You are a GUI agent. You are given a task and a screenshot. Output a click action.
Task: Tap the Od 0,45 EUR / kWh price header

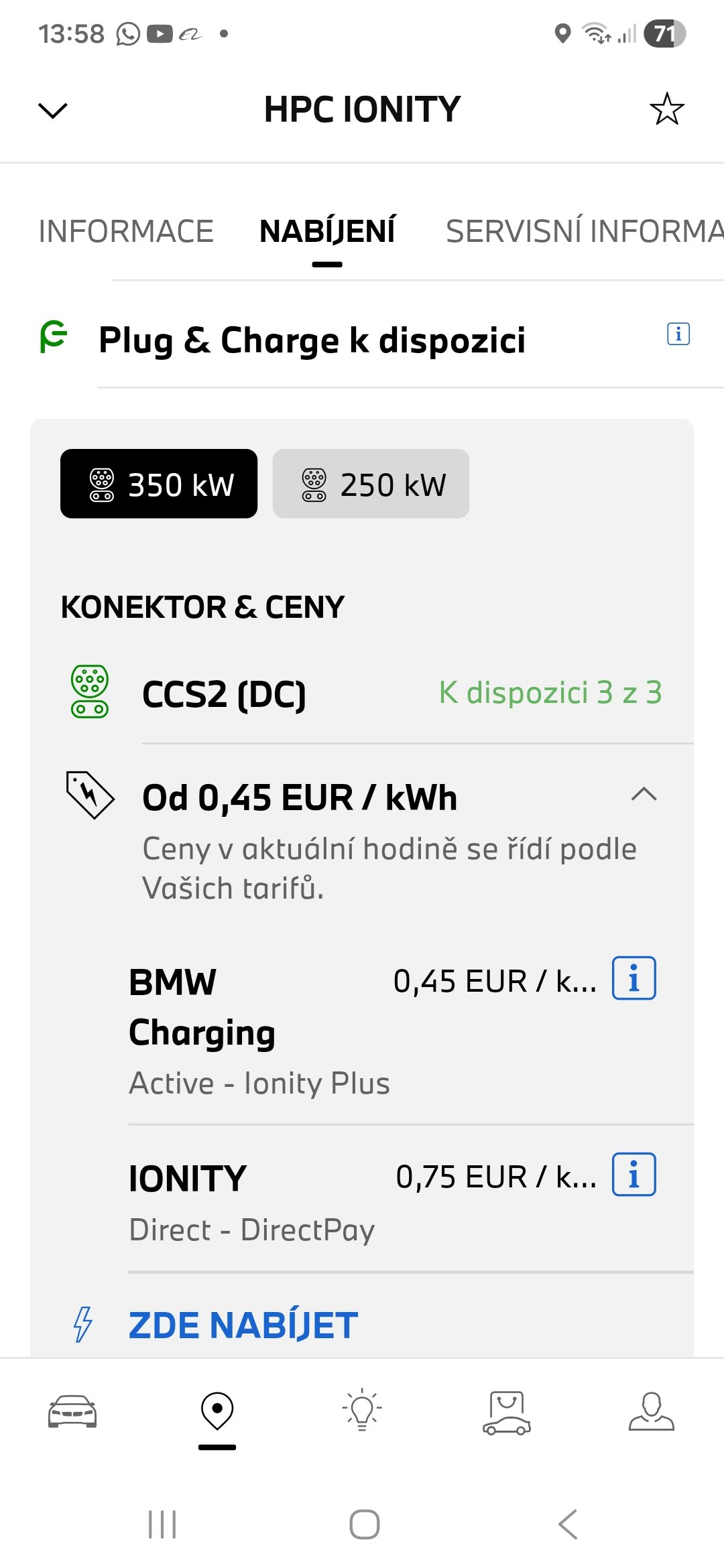pyautogui.click(x=300, y=797)
